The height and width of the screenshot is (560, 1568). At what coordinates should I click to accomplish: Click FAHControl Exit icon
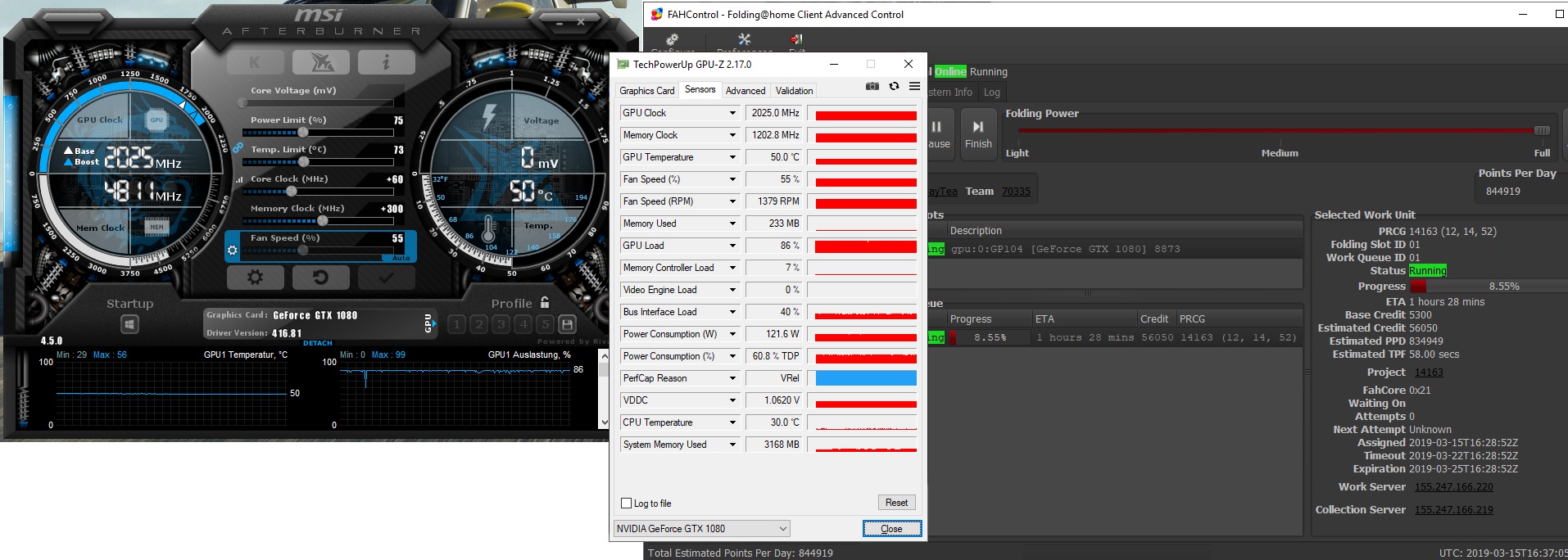click(x=796, y=41)
